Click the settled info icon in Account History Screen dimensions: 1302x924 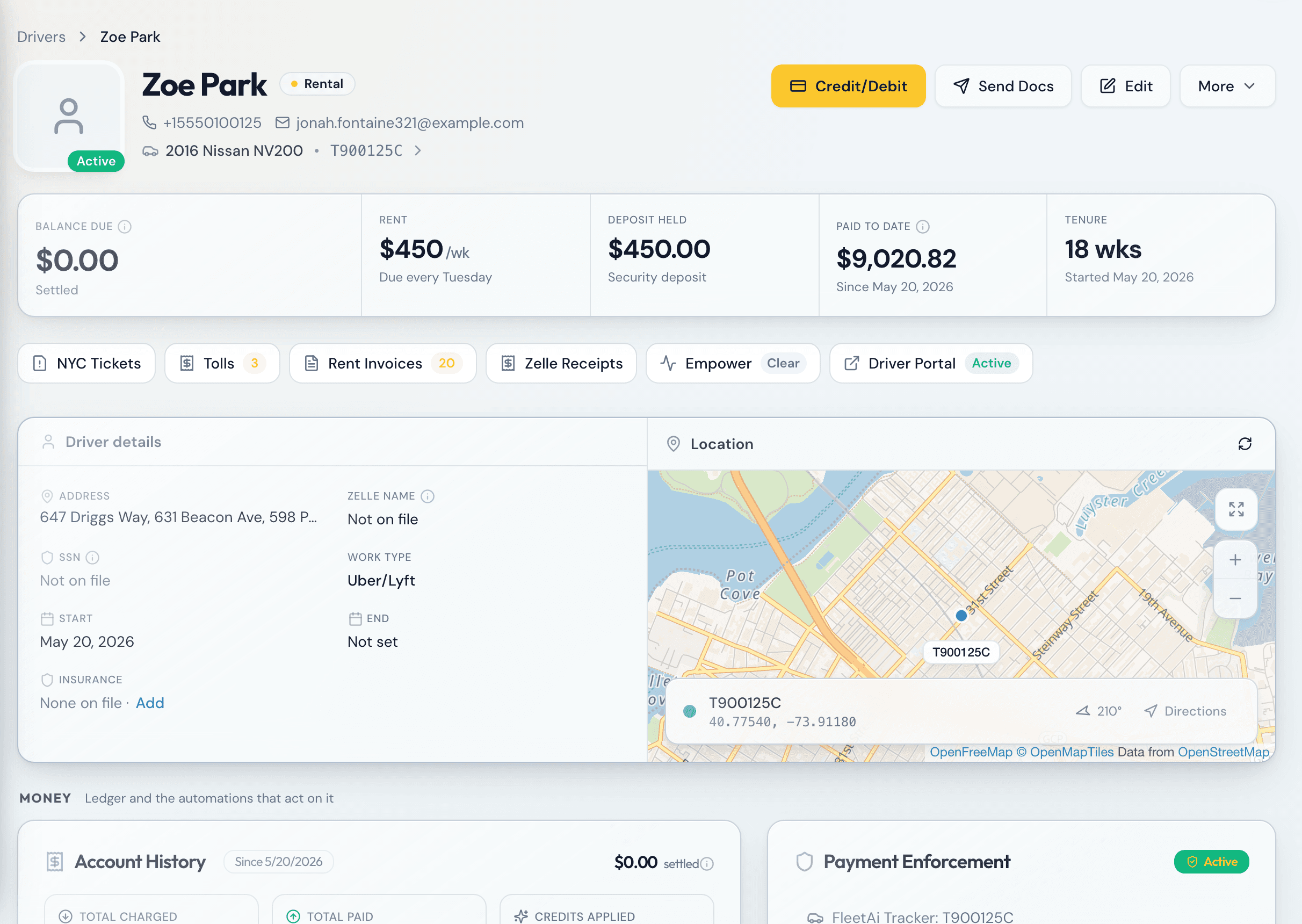tap(706, 864)
